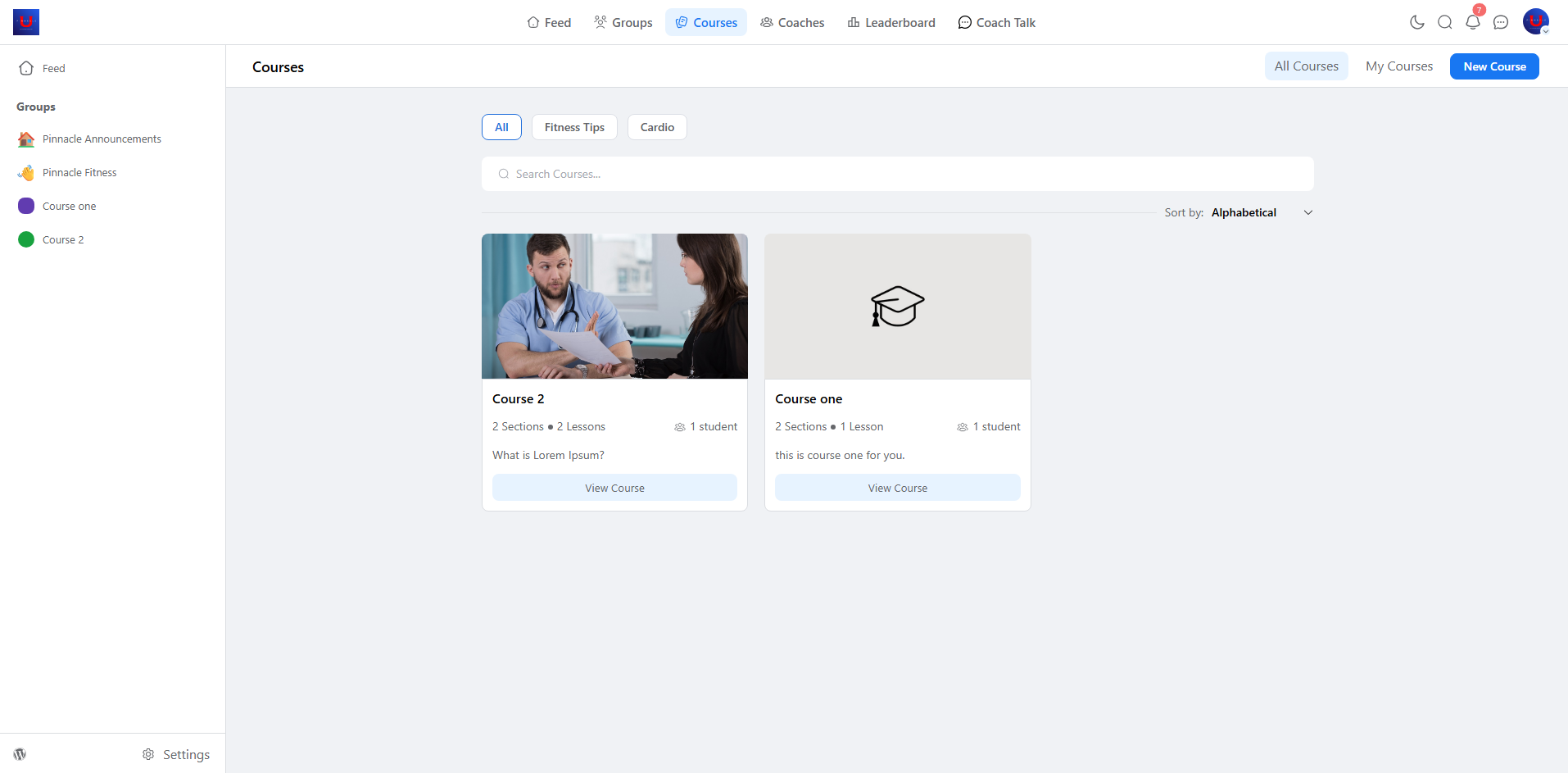Click the site logo in top-left corner

26,22
